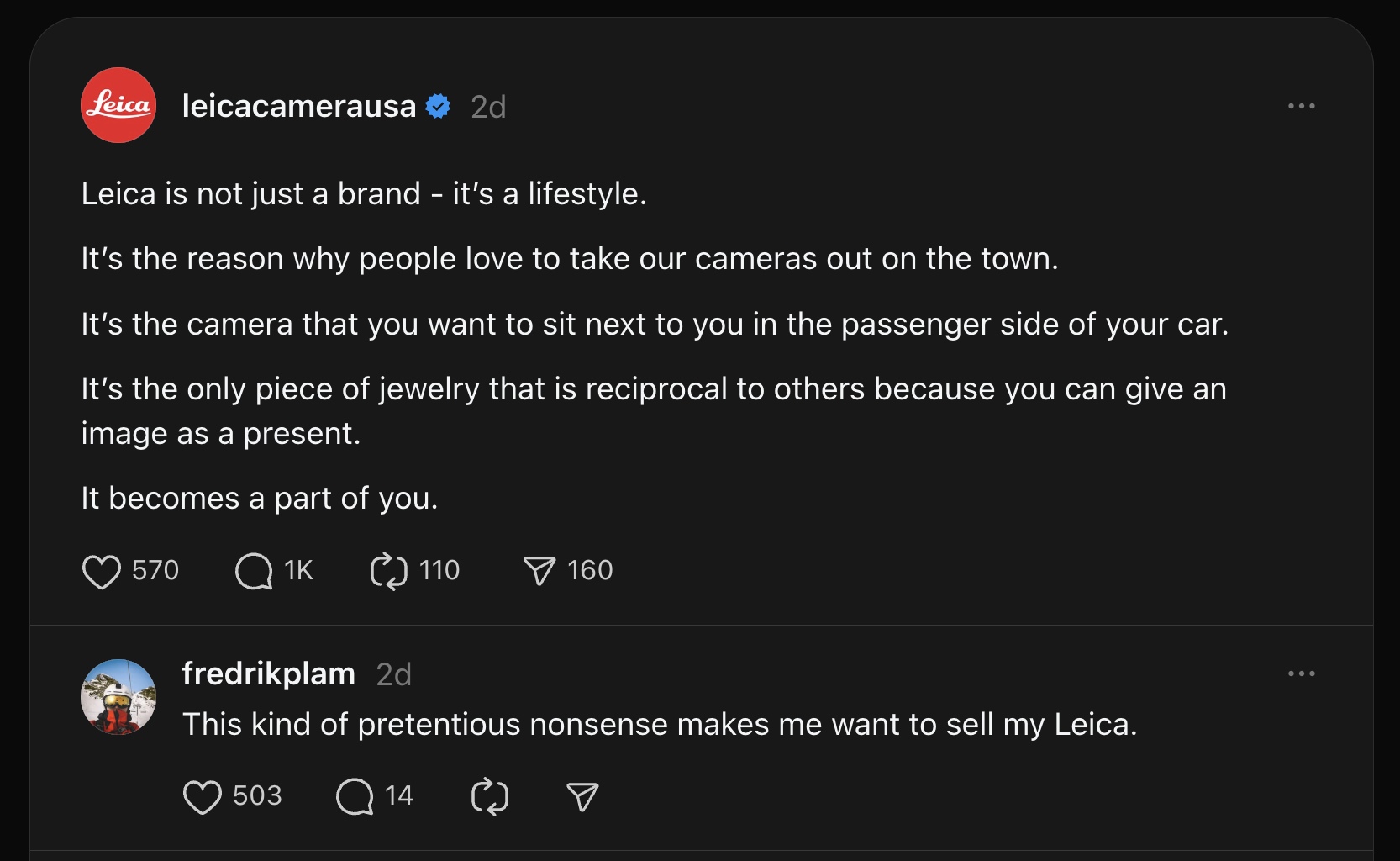Open fredrikplam's profile via username
Viewport: 1400px width, 861px height.
click(268, 674)
